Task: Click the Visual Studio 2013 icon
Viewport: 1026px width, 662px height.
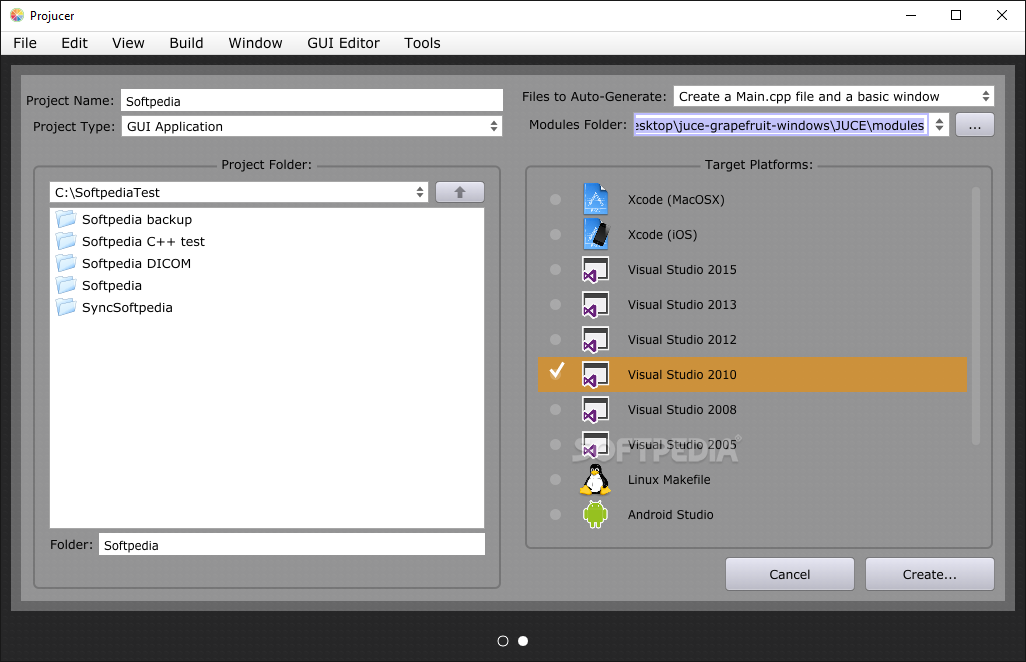Action: [x=595, y=304]
